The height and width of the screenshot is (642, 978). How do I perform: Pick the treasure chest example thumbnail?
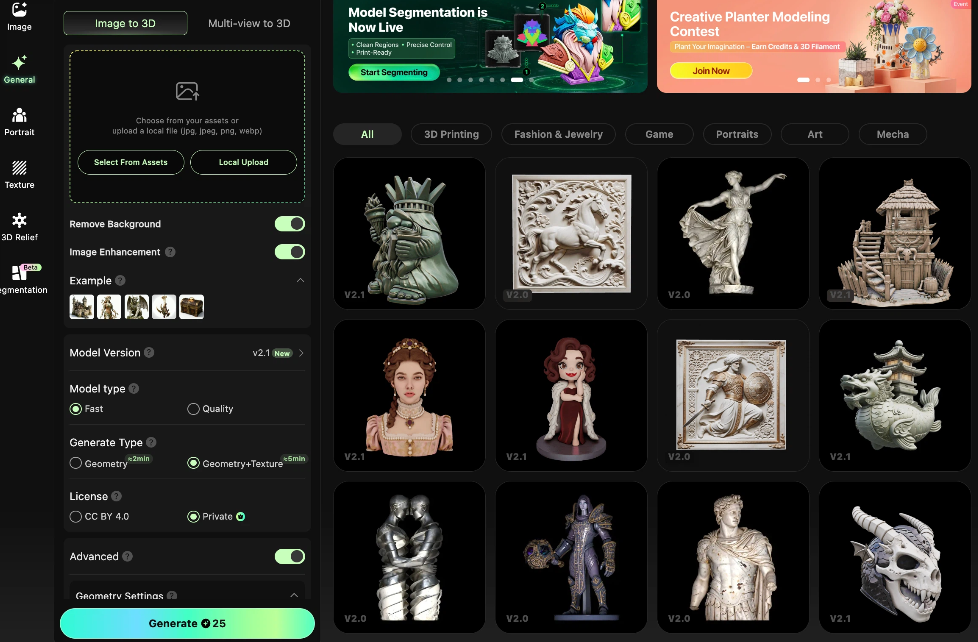(191, 307)
